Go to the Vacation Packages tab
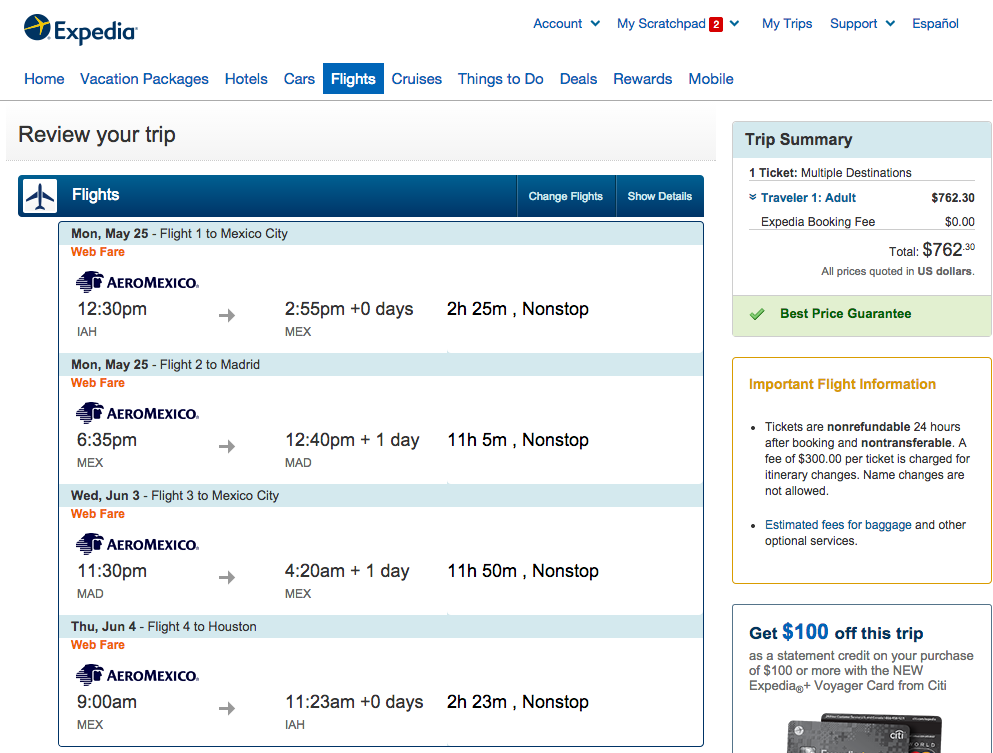 coord(144,79)
